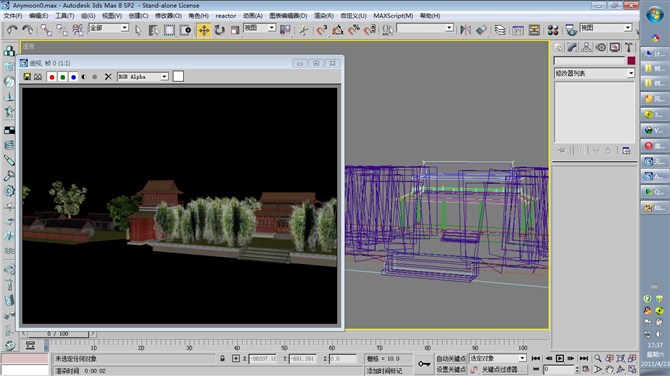Open the 工具(T) menu
Screen dimensions: 670x376
click(65, 16)
